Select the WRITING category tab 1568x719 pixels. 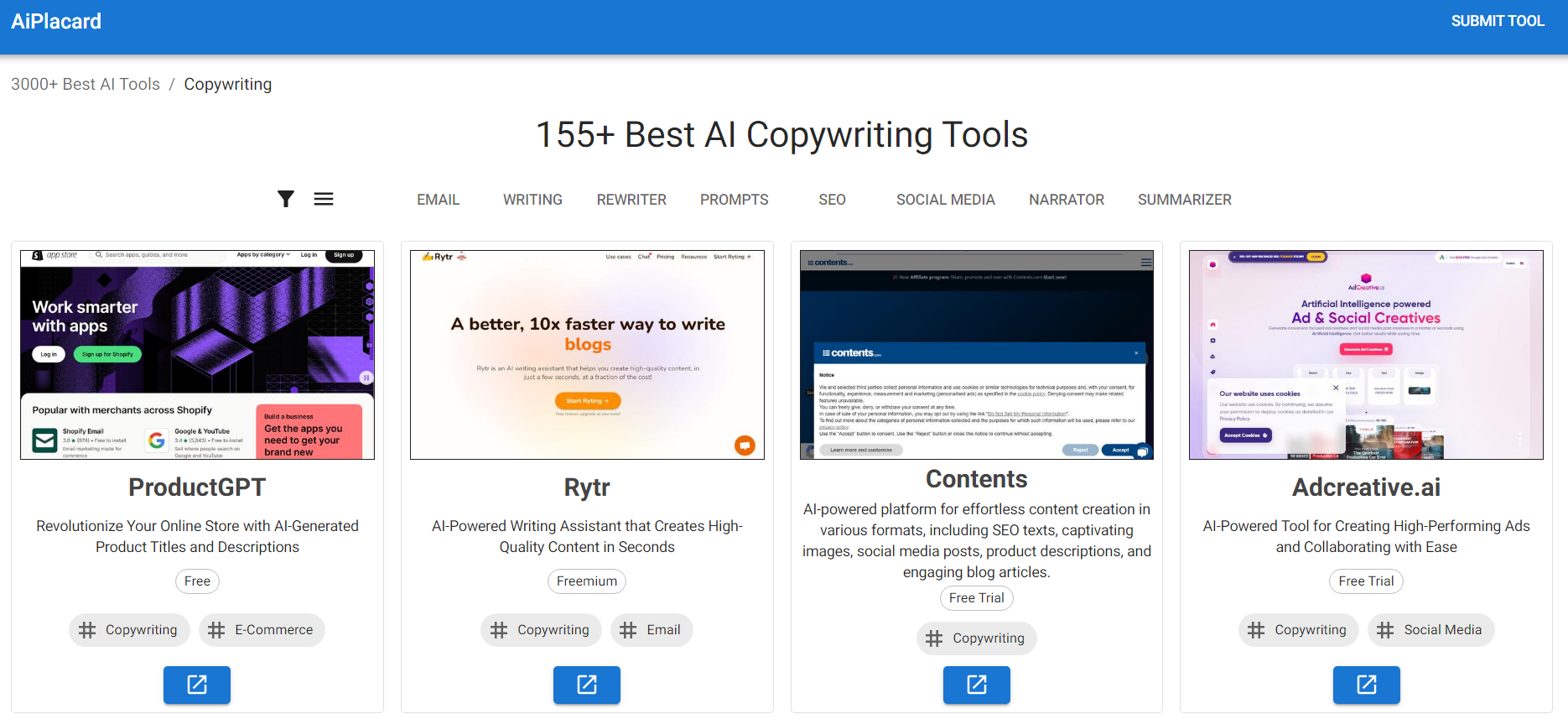click(x=532, y=200)
